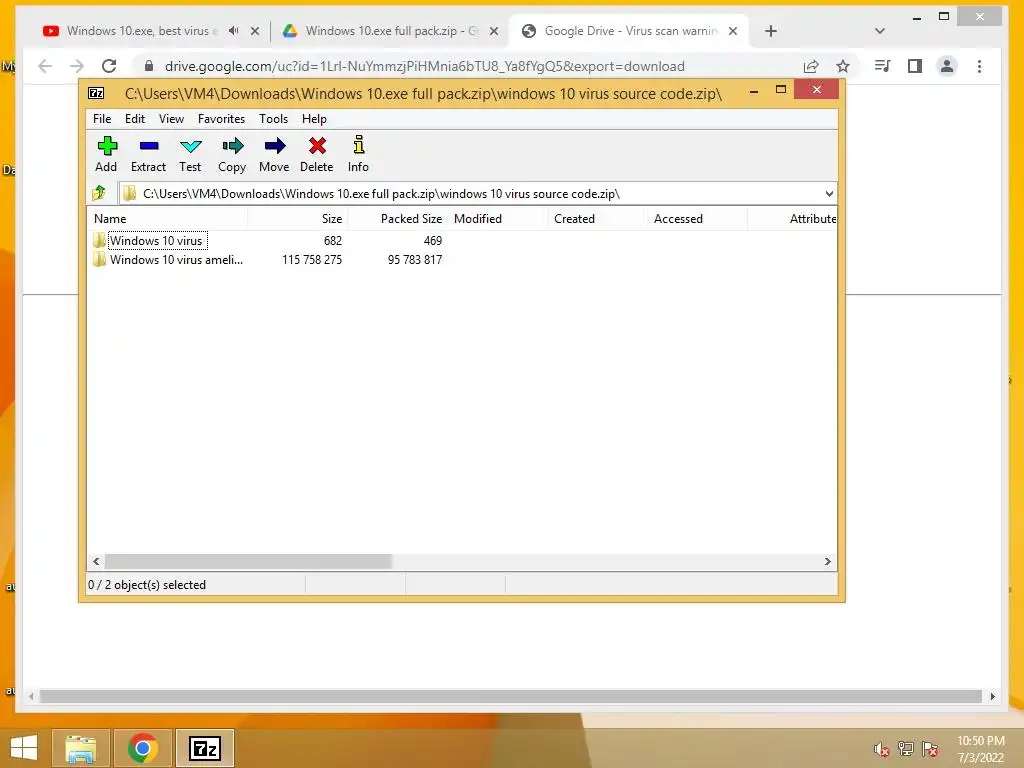Open the Chrome tab search chevron
1024x768 pixels.
click(880, 31)
